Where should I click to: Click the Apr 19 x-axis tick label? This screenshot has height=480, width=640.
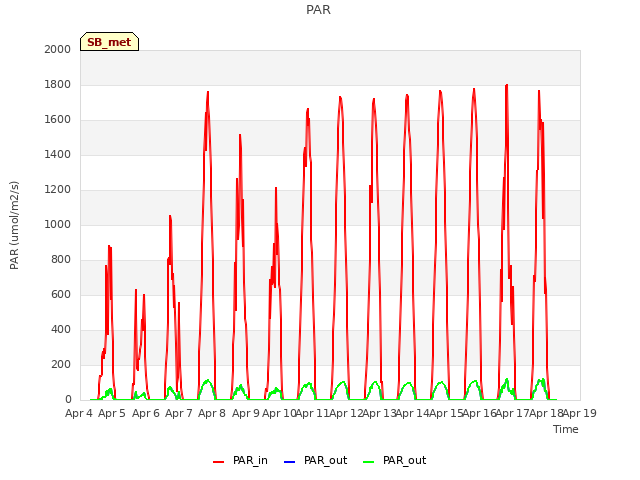point(580,413)
